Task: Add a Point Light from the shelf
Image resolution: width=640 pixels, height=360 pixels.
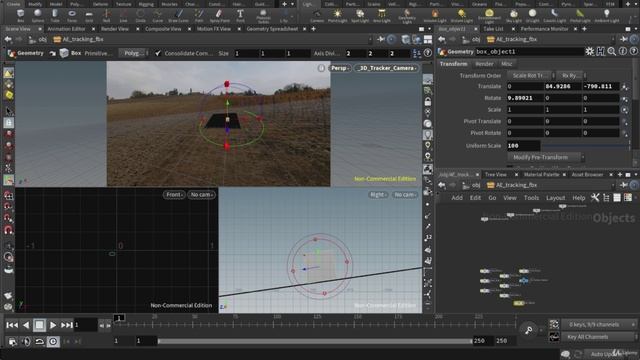Action: [x=338, y=16]
